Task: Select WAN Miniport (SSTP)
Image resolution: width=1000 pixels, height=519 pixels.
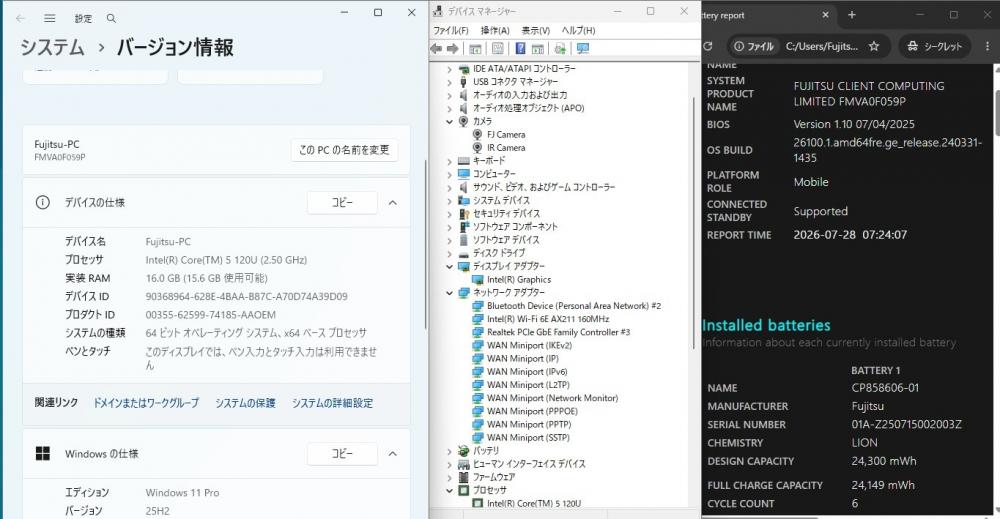Action: tap(528, 437)
